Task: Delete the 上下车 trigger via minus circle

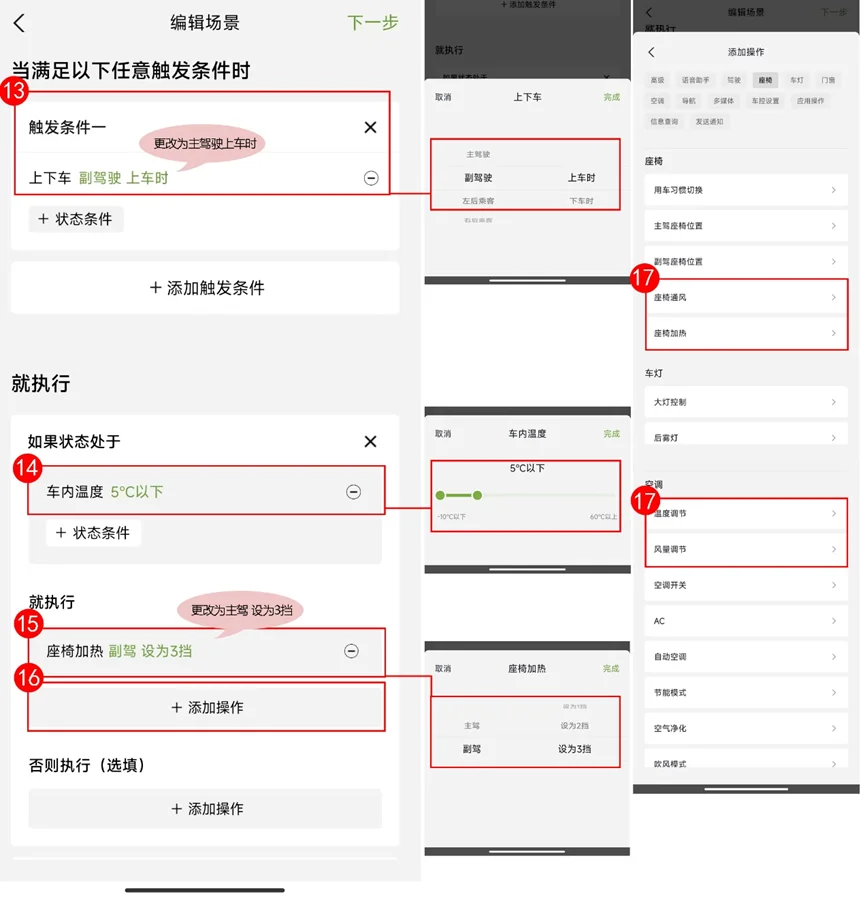Action: coord(371,178)
